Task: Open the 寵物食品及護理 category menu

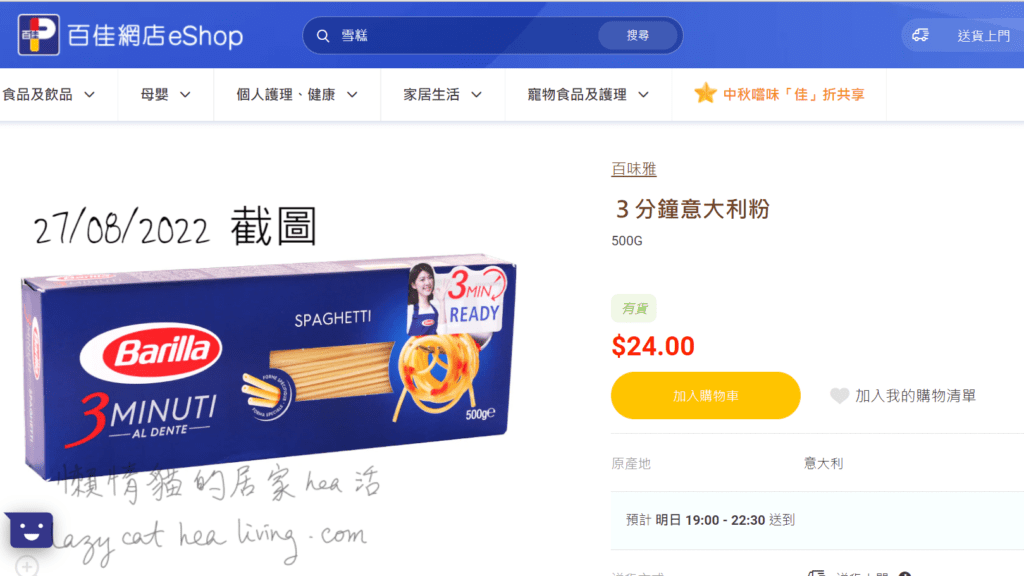Action: point(588,95)
